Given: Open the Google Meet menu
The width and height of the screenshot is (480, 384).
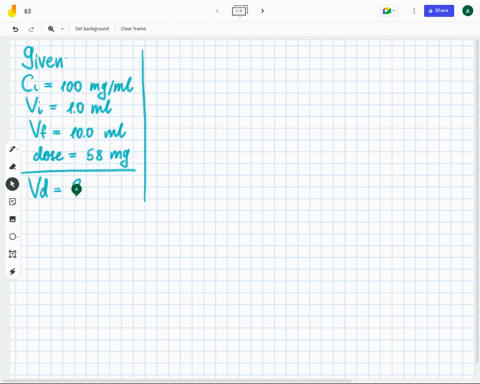Looking at the screenshot, I should point(388,11).
